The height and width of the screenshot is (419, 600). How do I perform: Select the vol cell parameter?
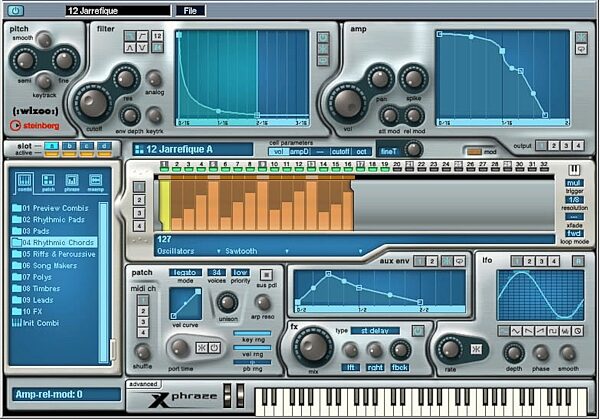279,152
